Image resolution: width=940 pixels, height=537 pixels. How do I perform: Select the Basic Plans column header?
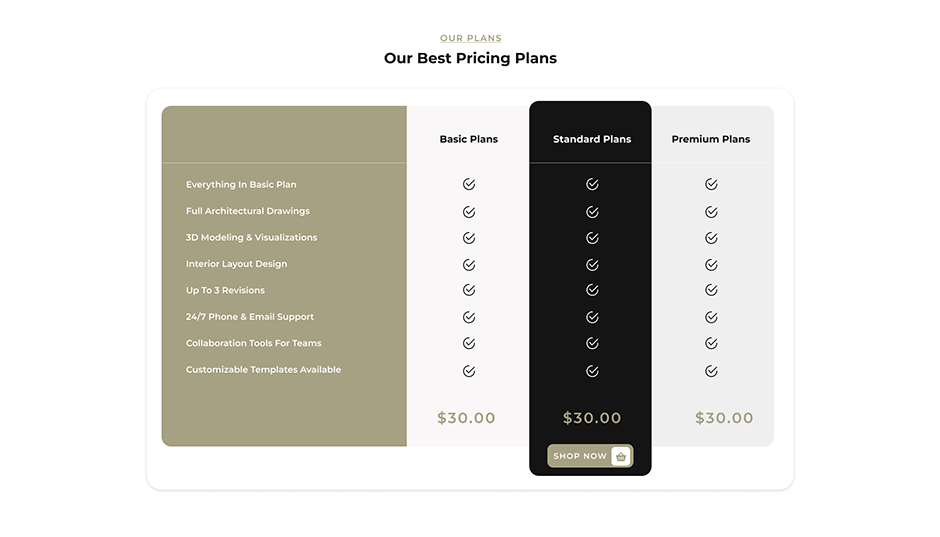pyautogui.click(x=468, y=139)
